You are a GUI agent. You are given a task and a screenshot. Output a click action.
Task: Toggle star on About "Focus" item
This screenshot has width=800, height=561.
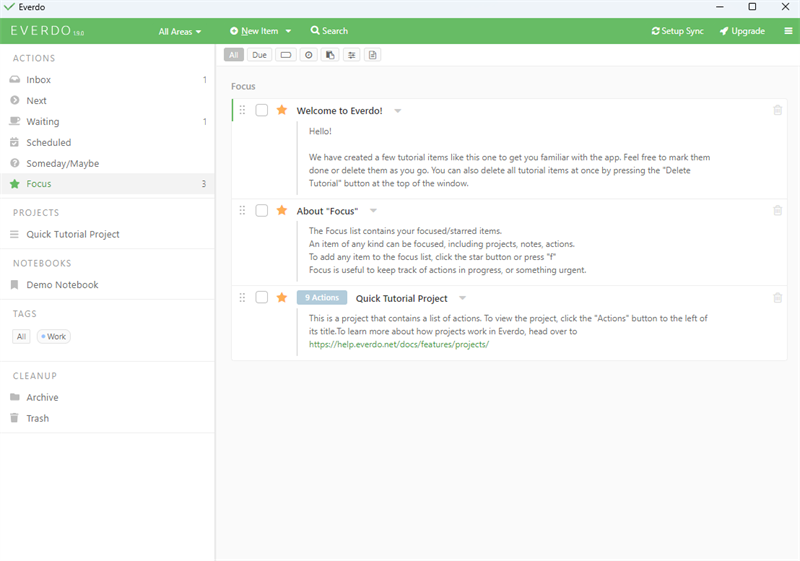click(x=282, y=211)
